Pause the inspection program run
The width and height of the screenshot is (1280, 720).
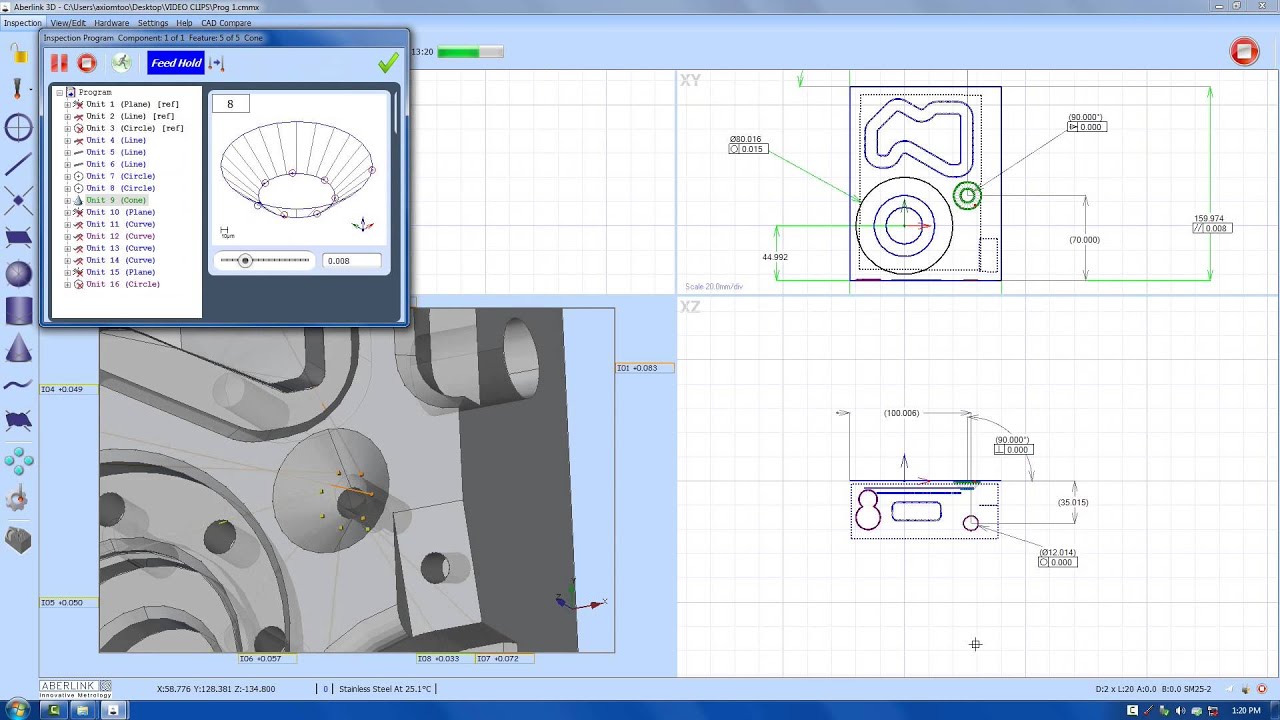pos(59,63)
